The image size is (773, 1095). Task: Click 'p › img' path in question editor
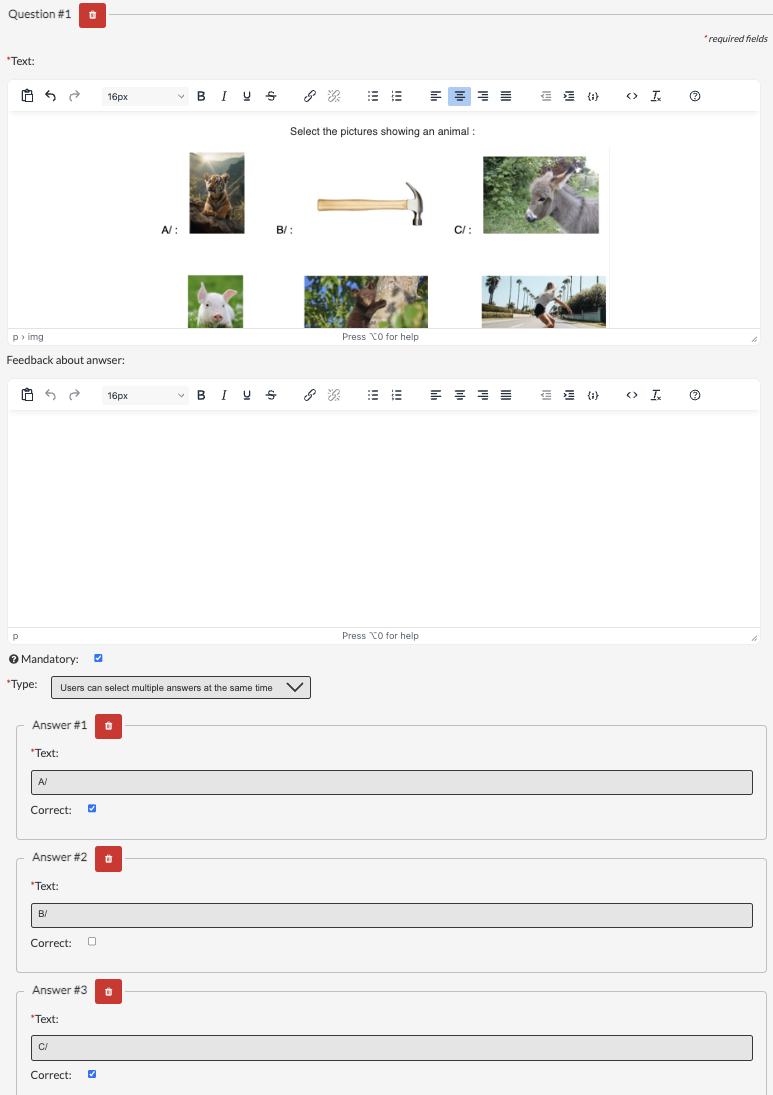coord(28,337)
